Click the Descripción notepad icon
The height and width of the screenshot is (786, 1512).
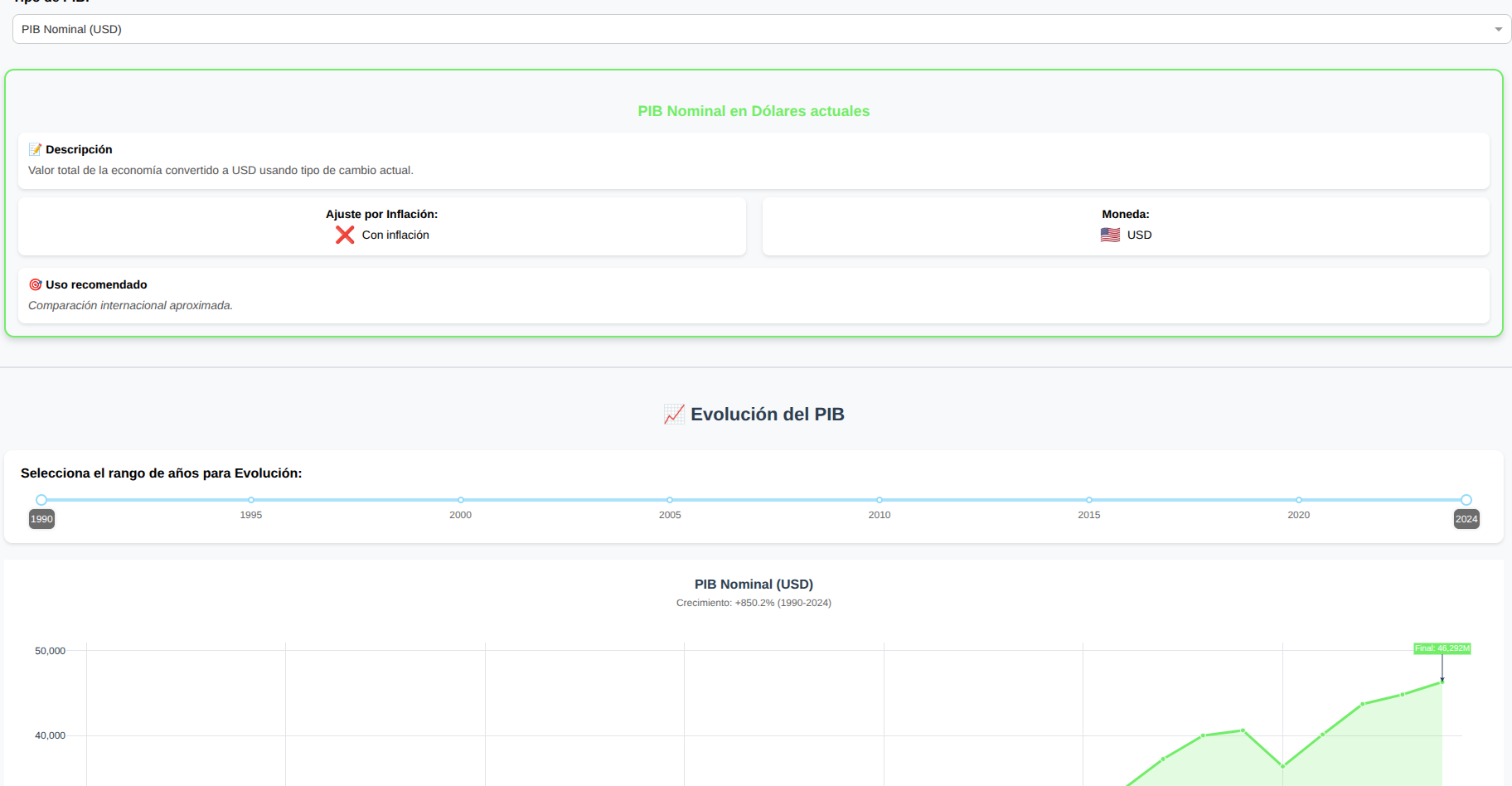(x=35, y=149)
